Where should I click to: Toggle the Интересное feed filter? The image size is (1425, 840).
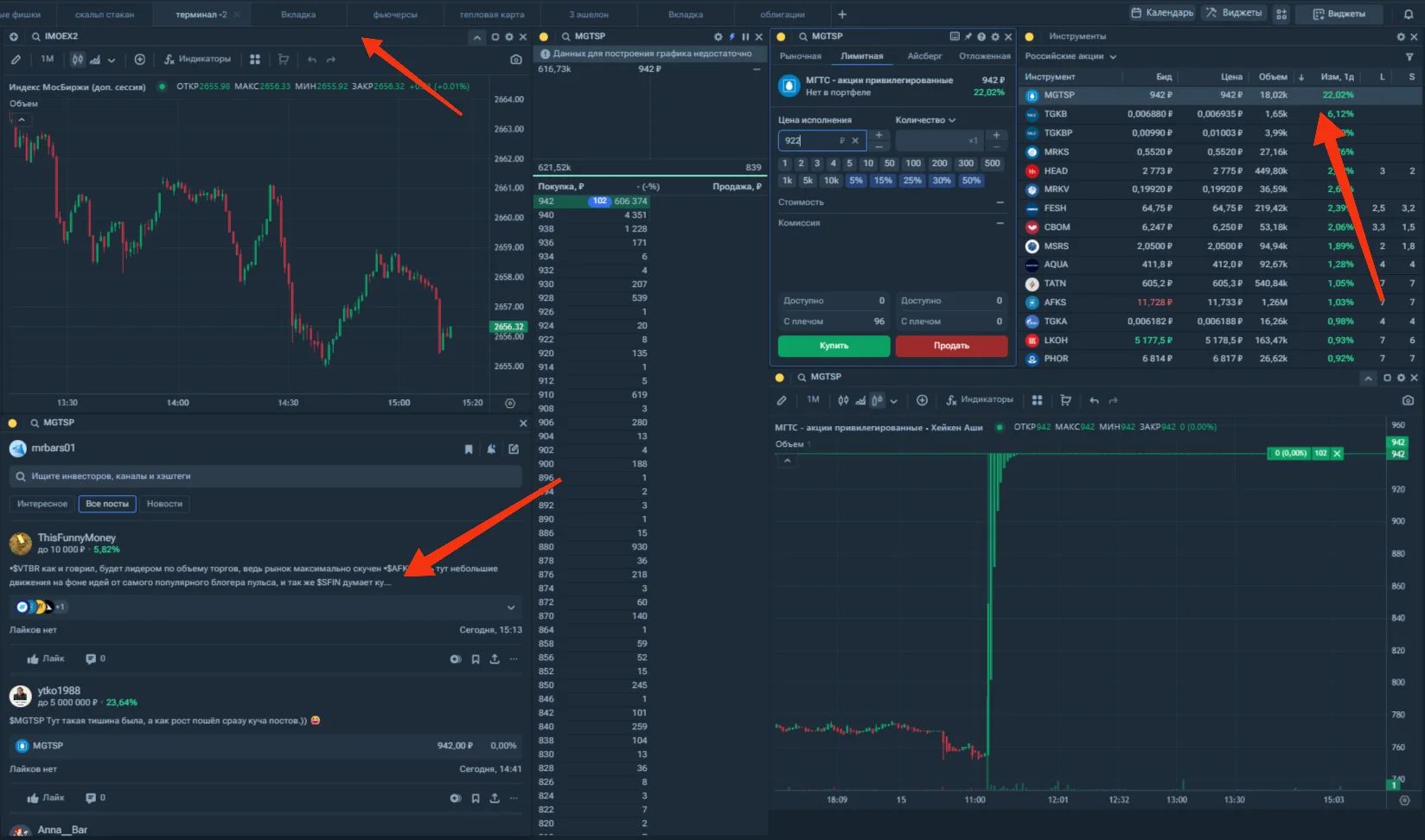tap(42, 504)
